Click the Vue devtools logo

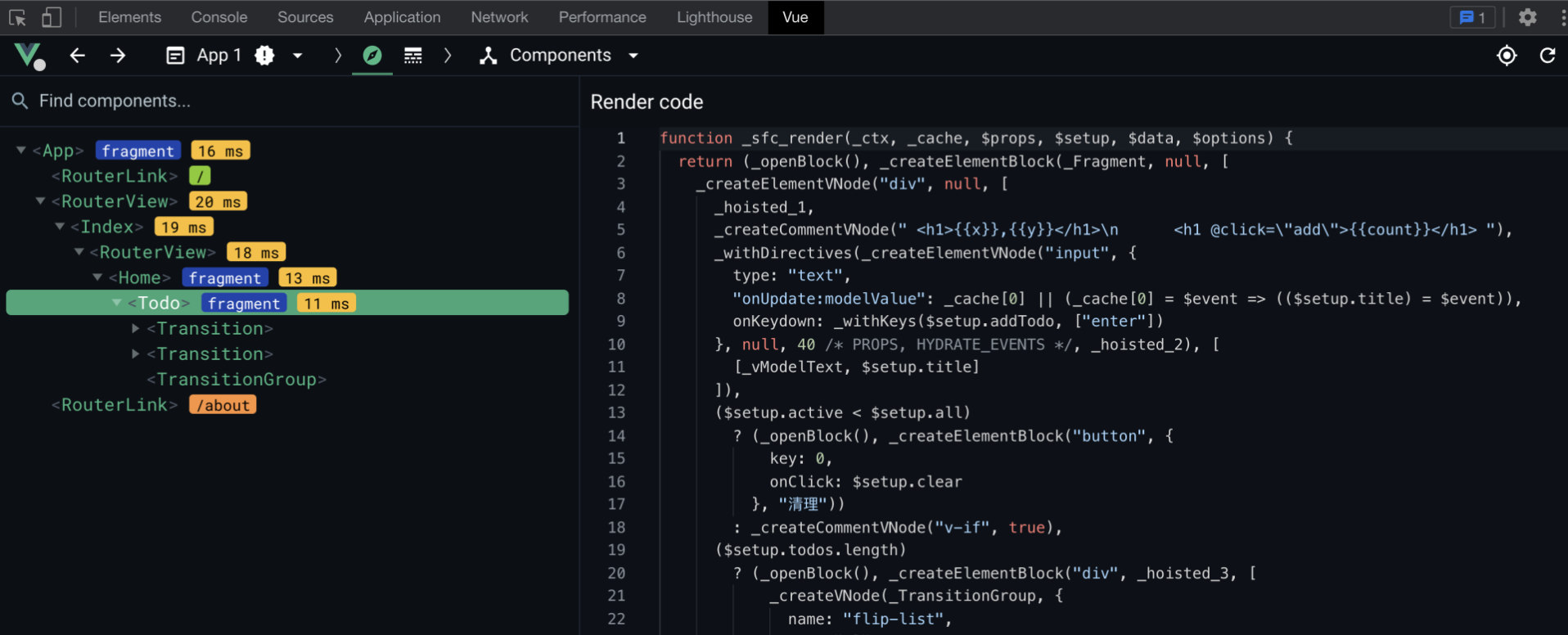29,56
